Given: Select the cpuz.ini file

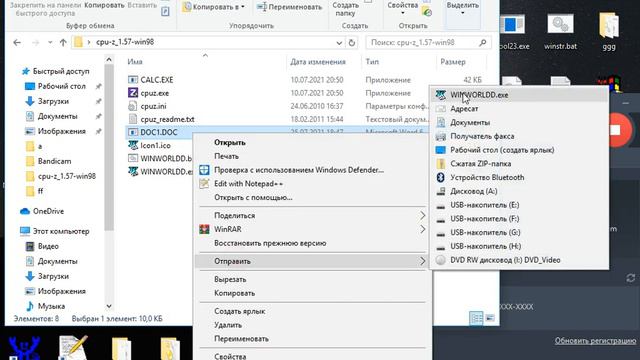Looking at the screenshot, I should pyautogui.click(x=153, y=106).
